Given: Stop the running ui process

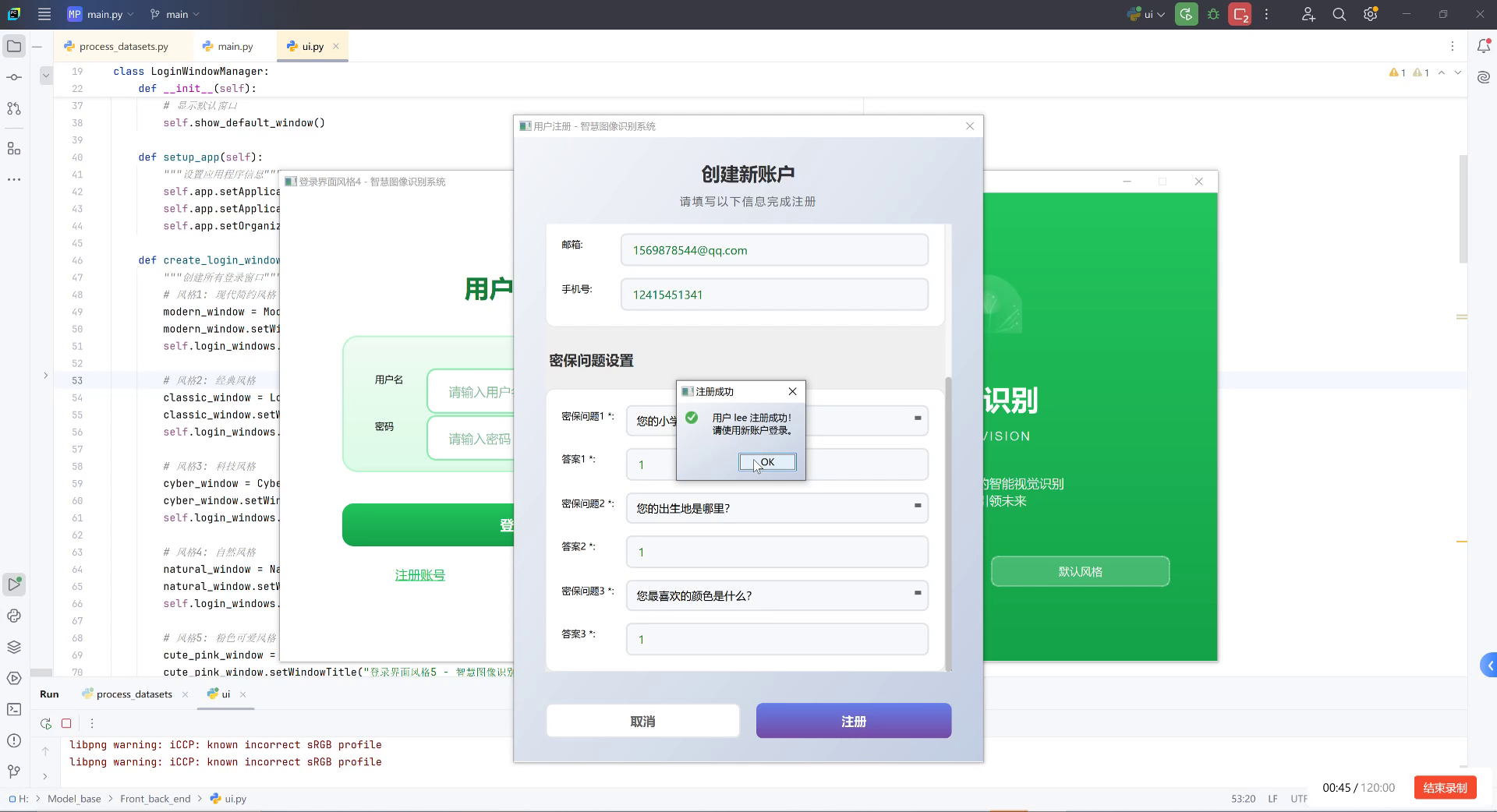Looking at the screenshot, I should (67, 724).
